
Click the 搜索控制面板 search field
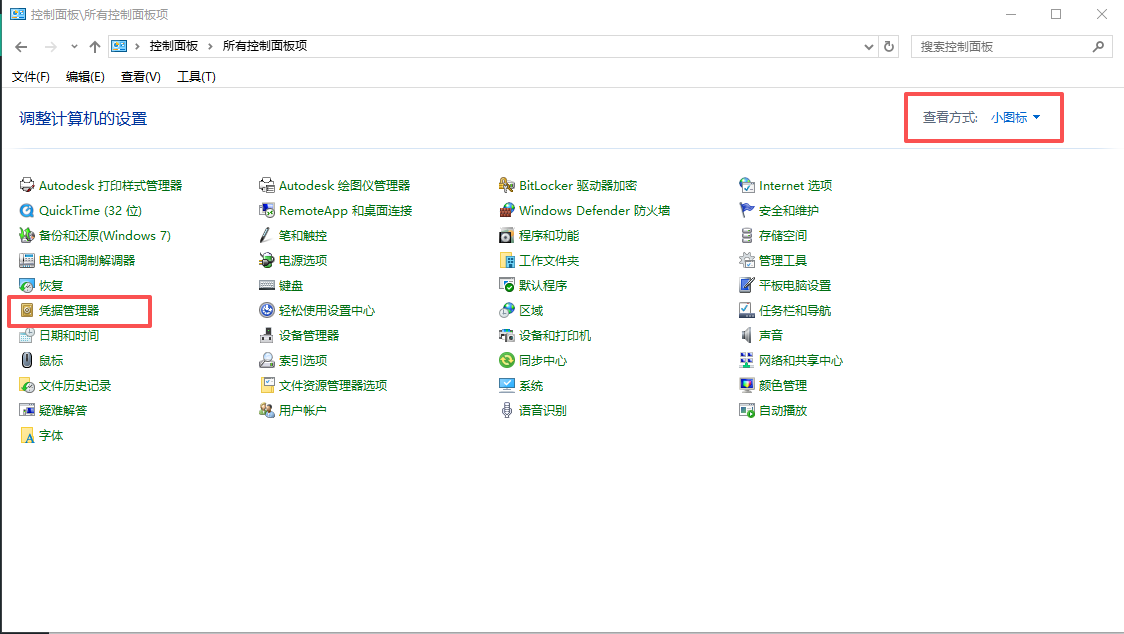(x=1011, y=47)
